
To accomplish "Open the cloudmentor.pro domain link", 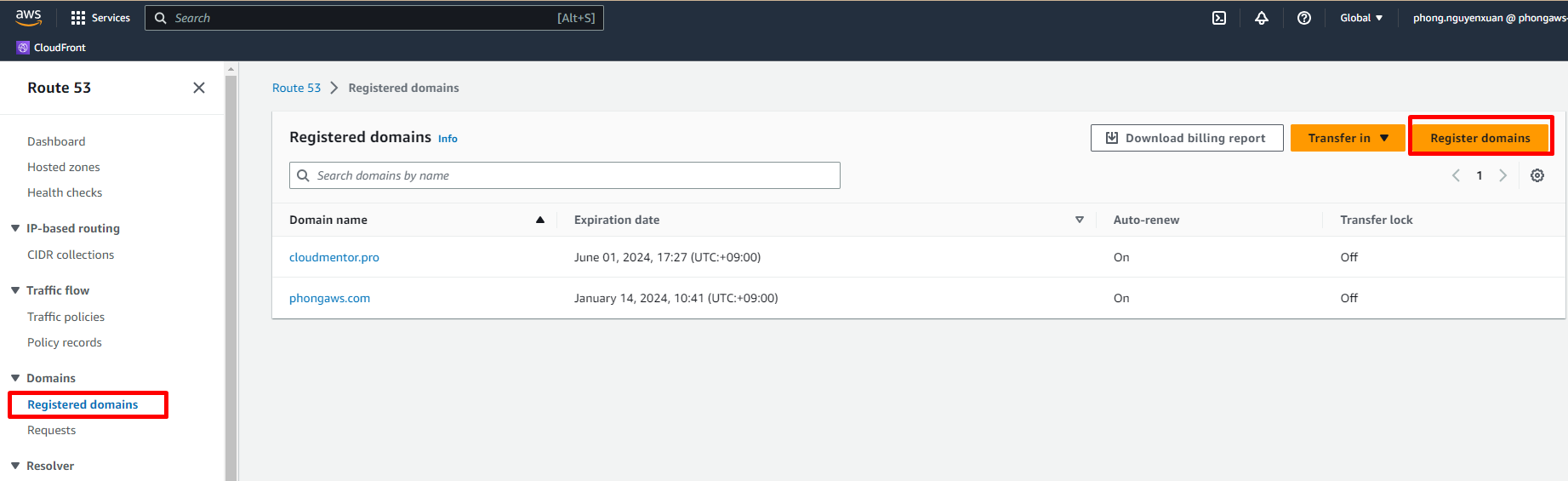I will [x=334, y=257].
